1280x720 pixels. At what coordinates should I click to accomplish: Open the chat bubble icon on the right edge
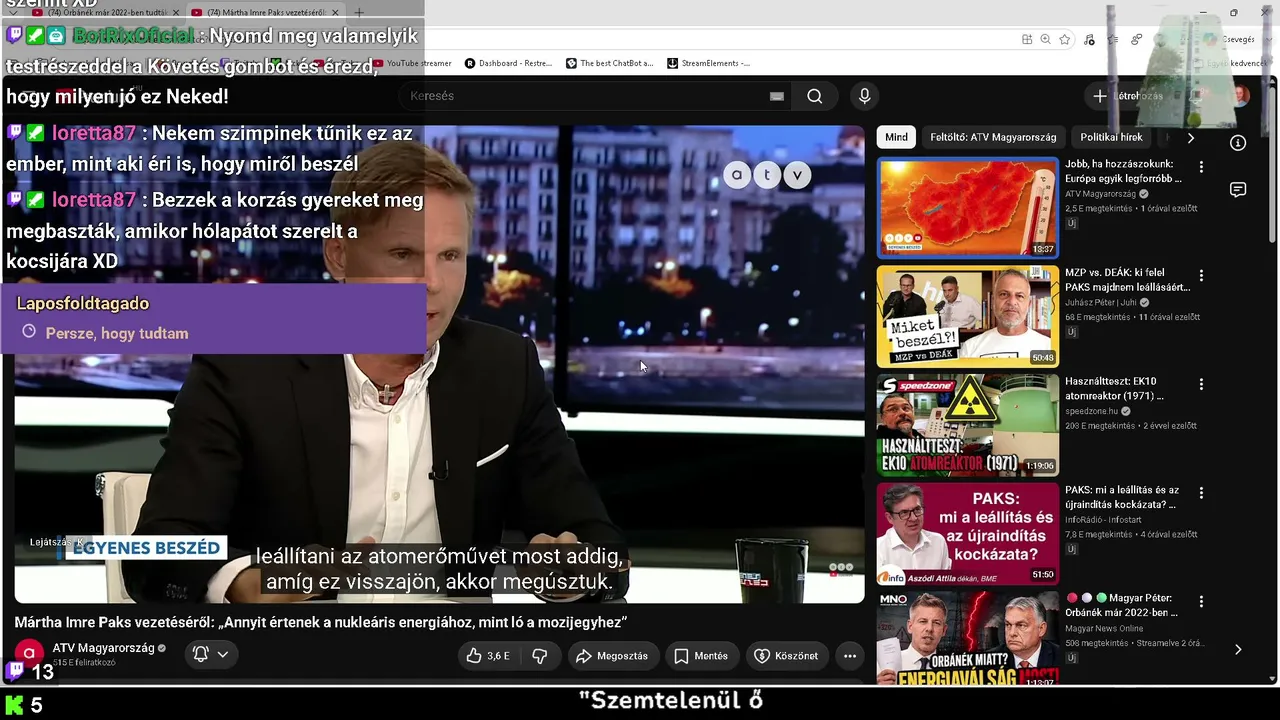[1238, 190]
